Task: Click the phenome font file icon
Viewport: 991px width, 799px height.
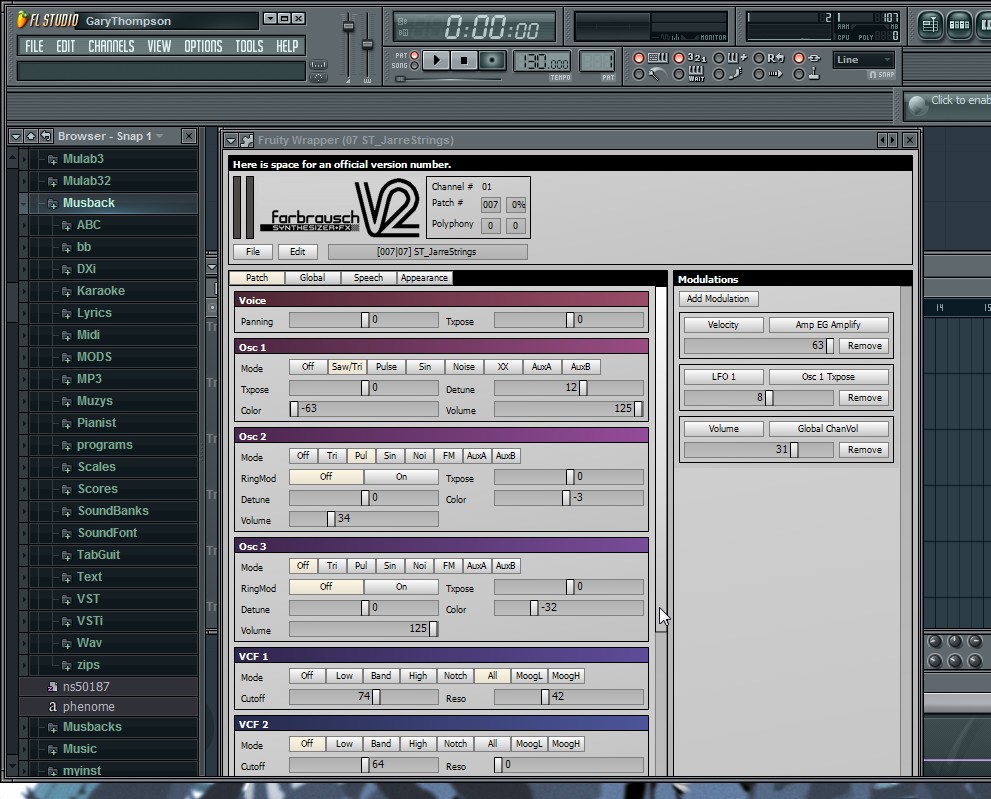Action: 53,707
